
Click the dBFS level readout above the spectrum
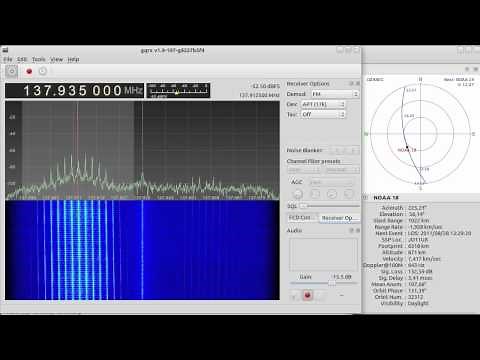click(x=266, y=86)
